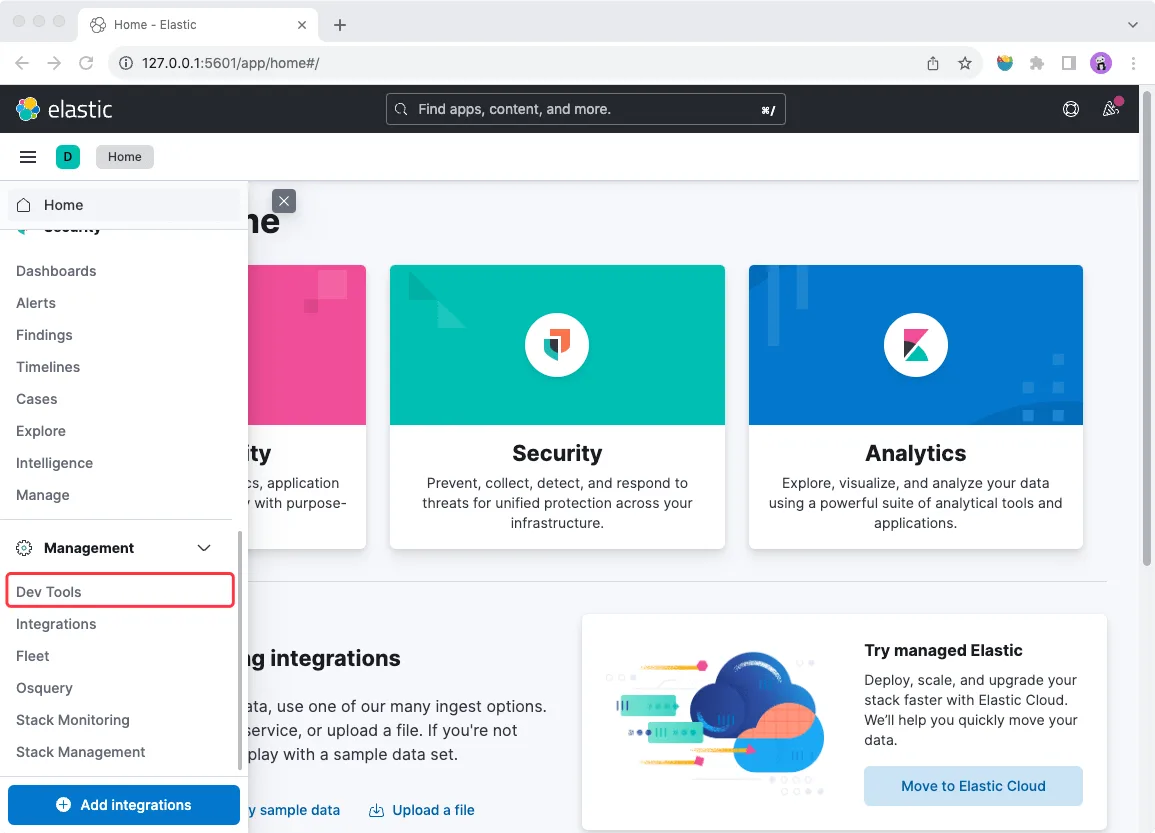Open the alerts notification icon with the pink dot
The image size is (1155, 833).
click(1111, 109)
